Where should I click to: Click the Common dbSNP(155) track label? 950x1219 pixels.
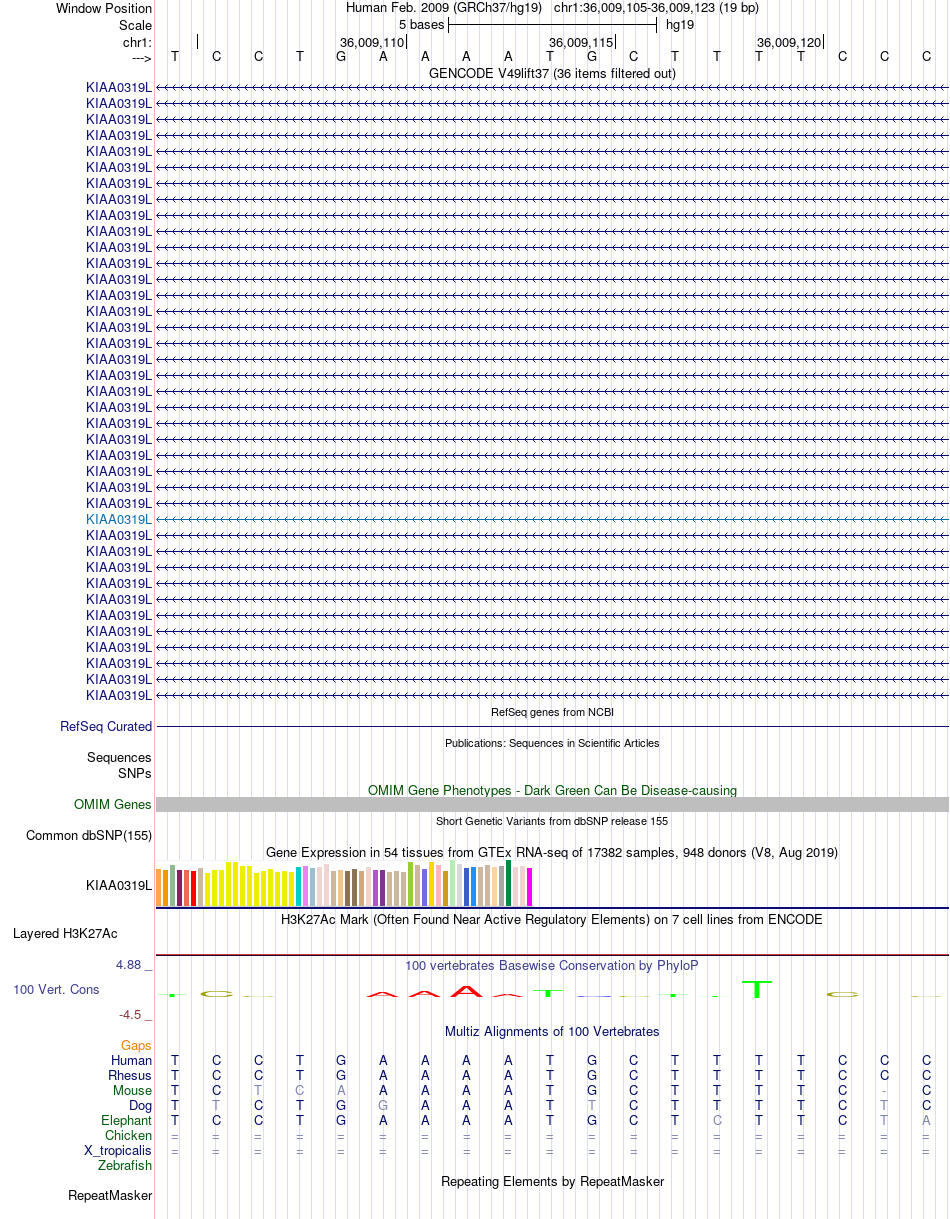(89, 835)
